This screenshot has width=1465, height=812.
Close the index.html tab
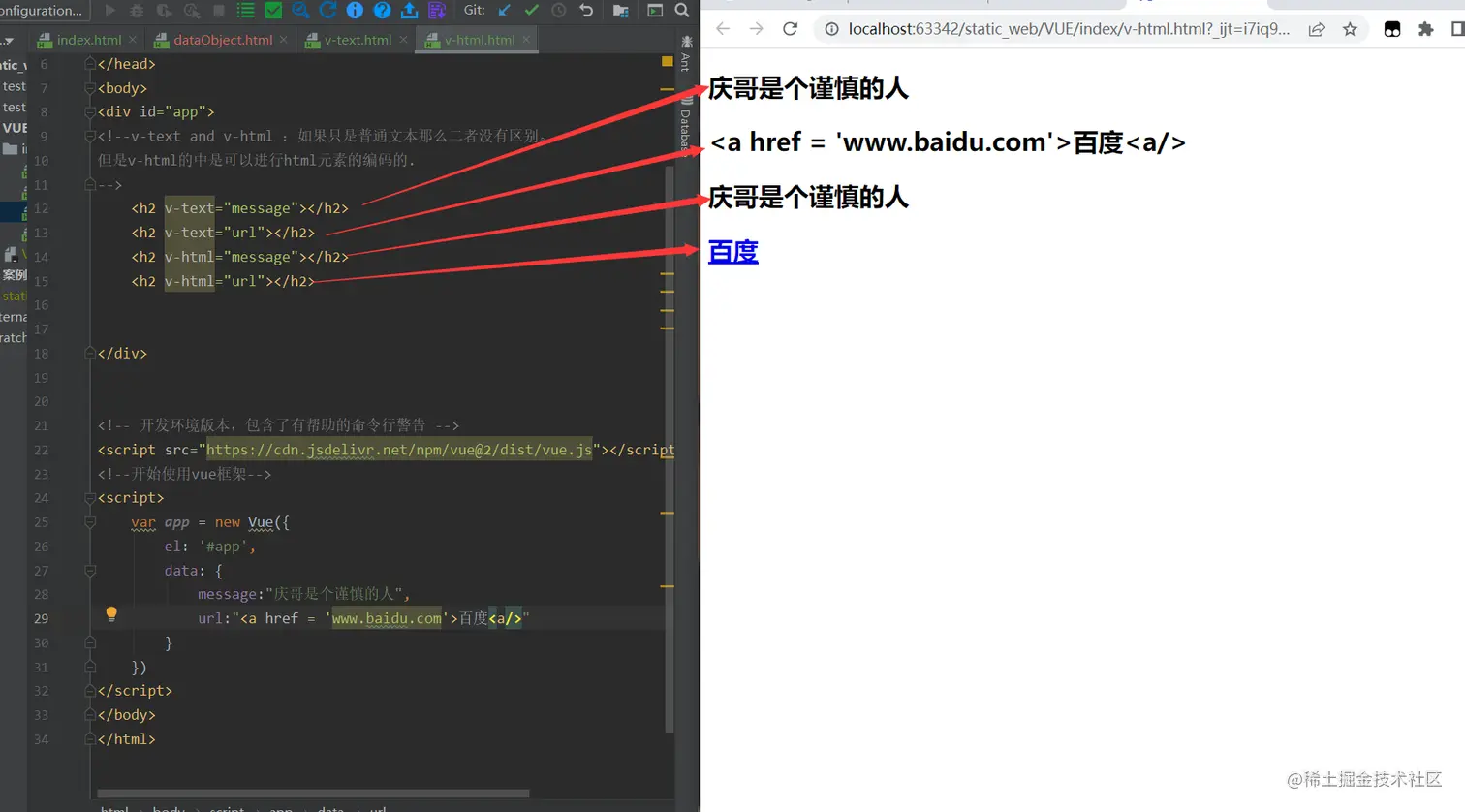point(133,40)
